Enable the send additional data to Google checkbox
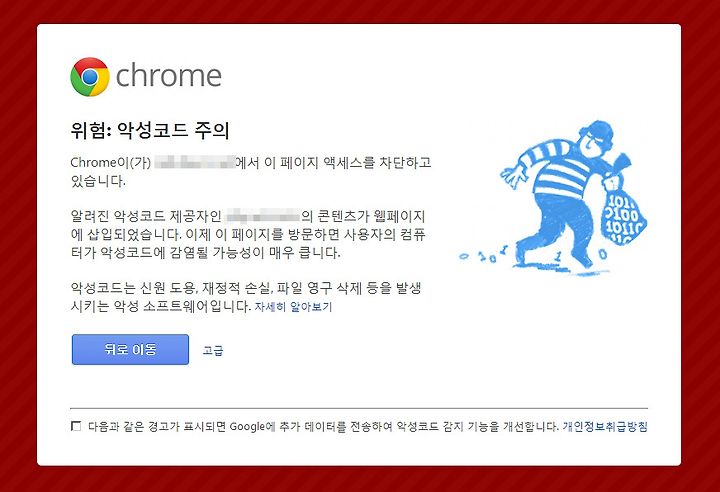The height and width of the screenshot is (492, 720). coord(76,426)
